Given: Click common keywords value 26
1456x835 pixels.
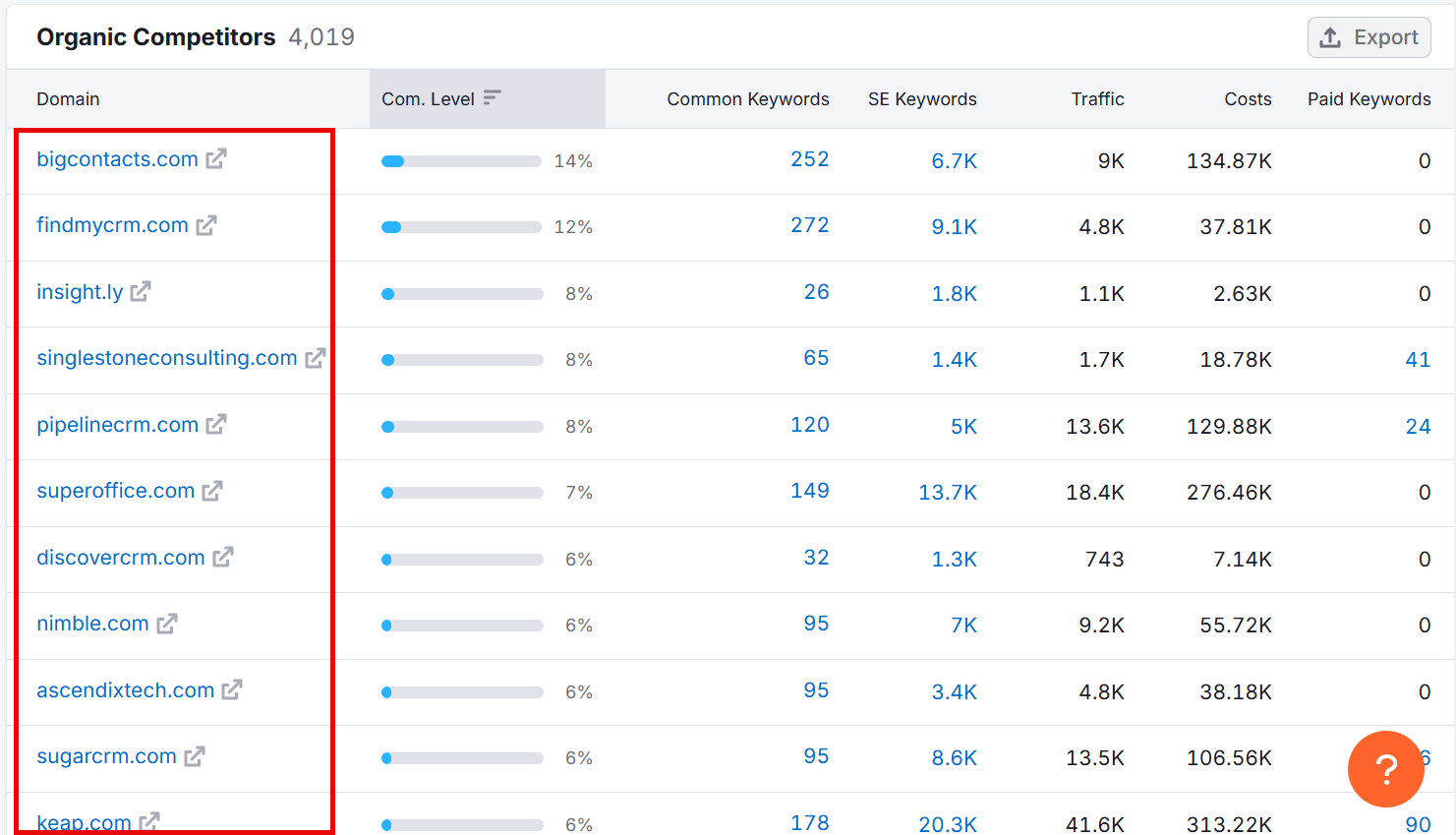Looking at the screenshot, I should coord(816,292).
